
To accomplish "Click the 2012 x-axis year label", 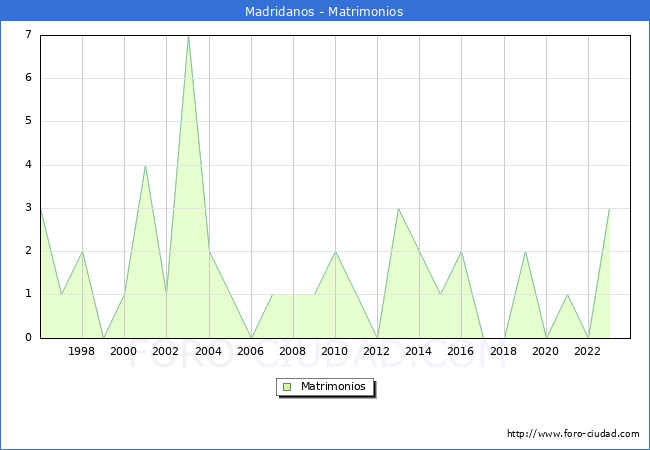I will tap(376, 351).
